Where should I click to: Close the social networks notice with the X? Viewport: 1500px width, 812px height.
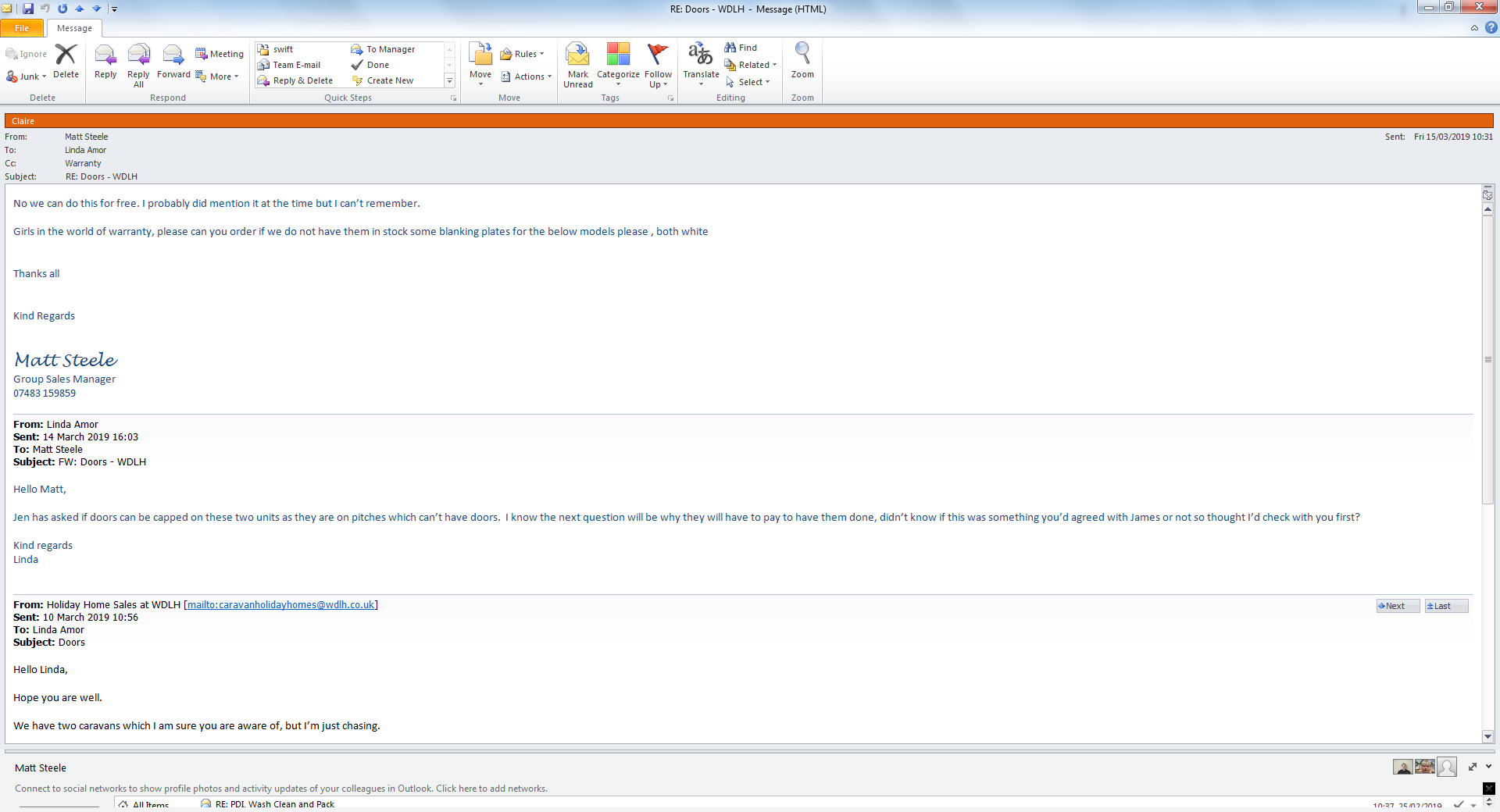(x=1489, y=789)
